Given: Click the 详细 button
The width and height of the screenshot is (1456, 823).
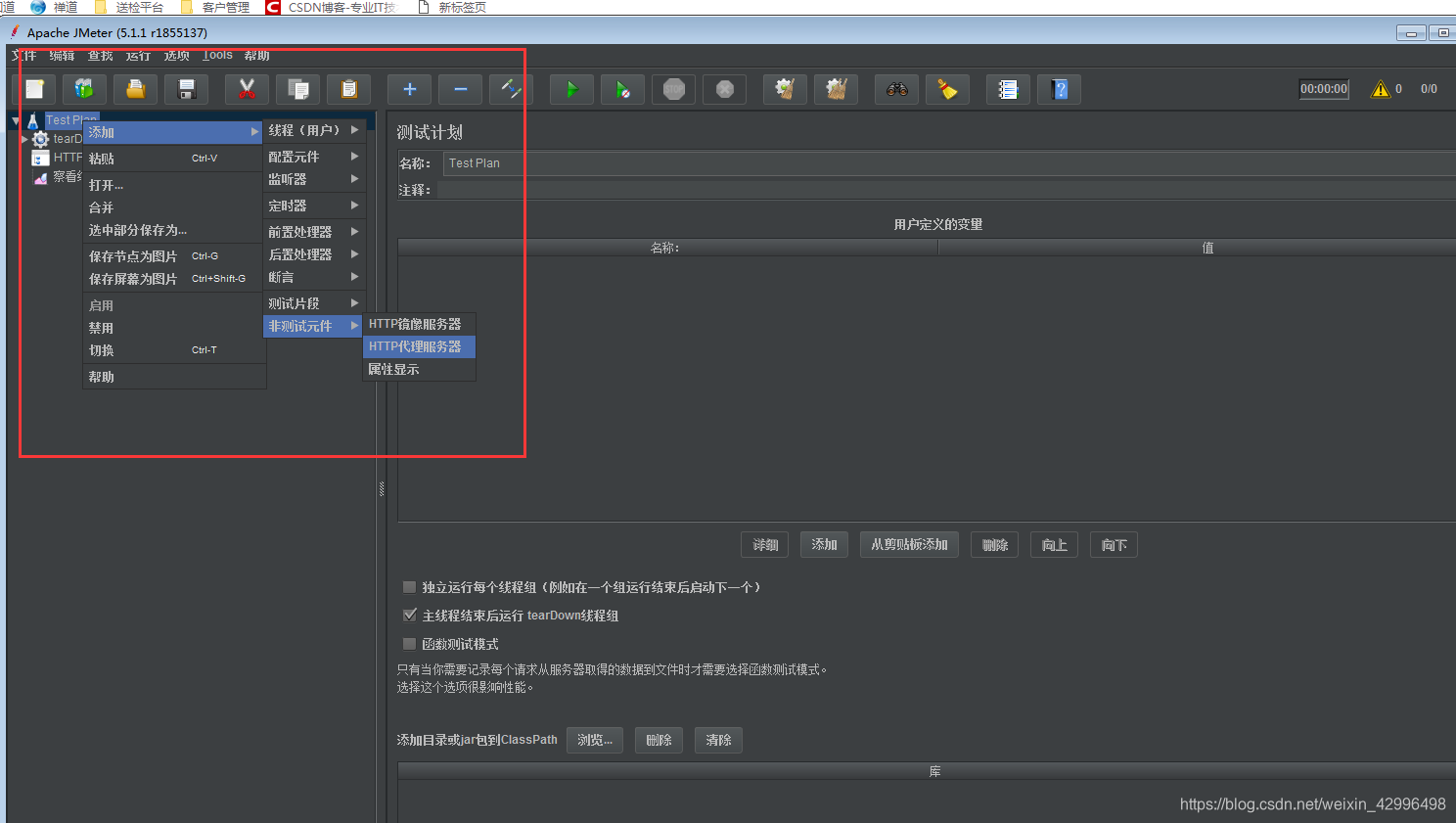Looking at the screenshot, I should [765, 545].
